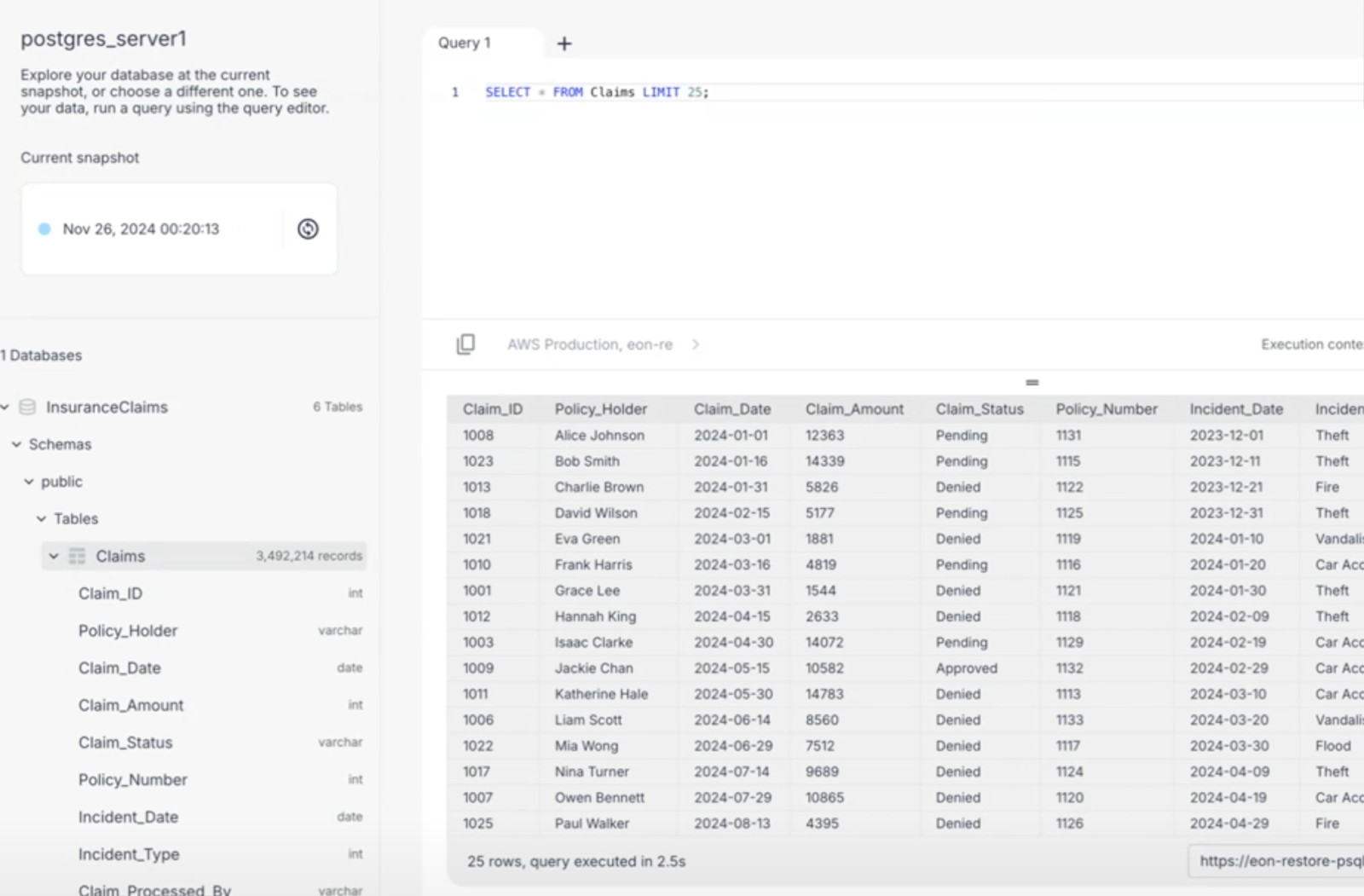Collapse the Claims table columns

coord(54,556)
